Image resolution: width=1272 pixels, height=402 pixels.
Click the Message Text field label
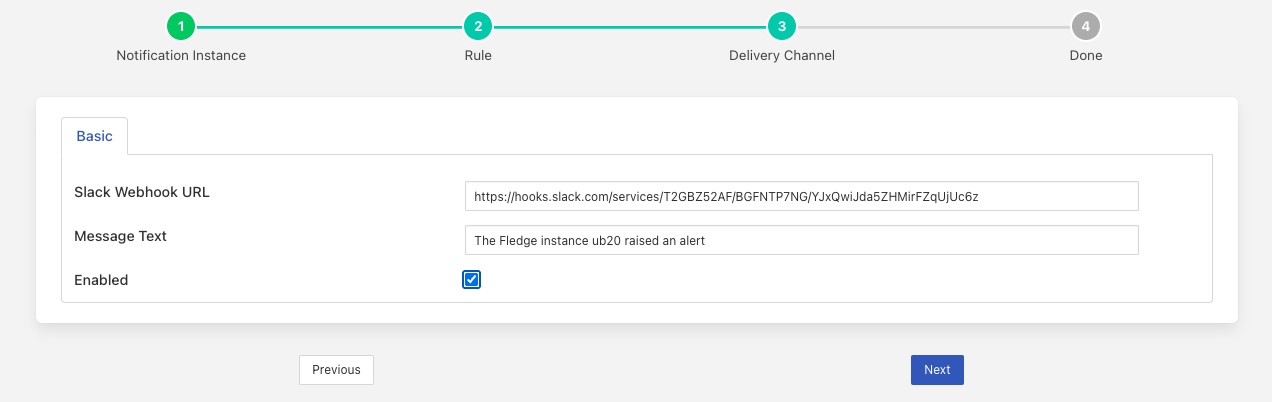point(120,236)
